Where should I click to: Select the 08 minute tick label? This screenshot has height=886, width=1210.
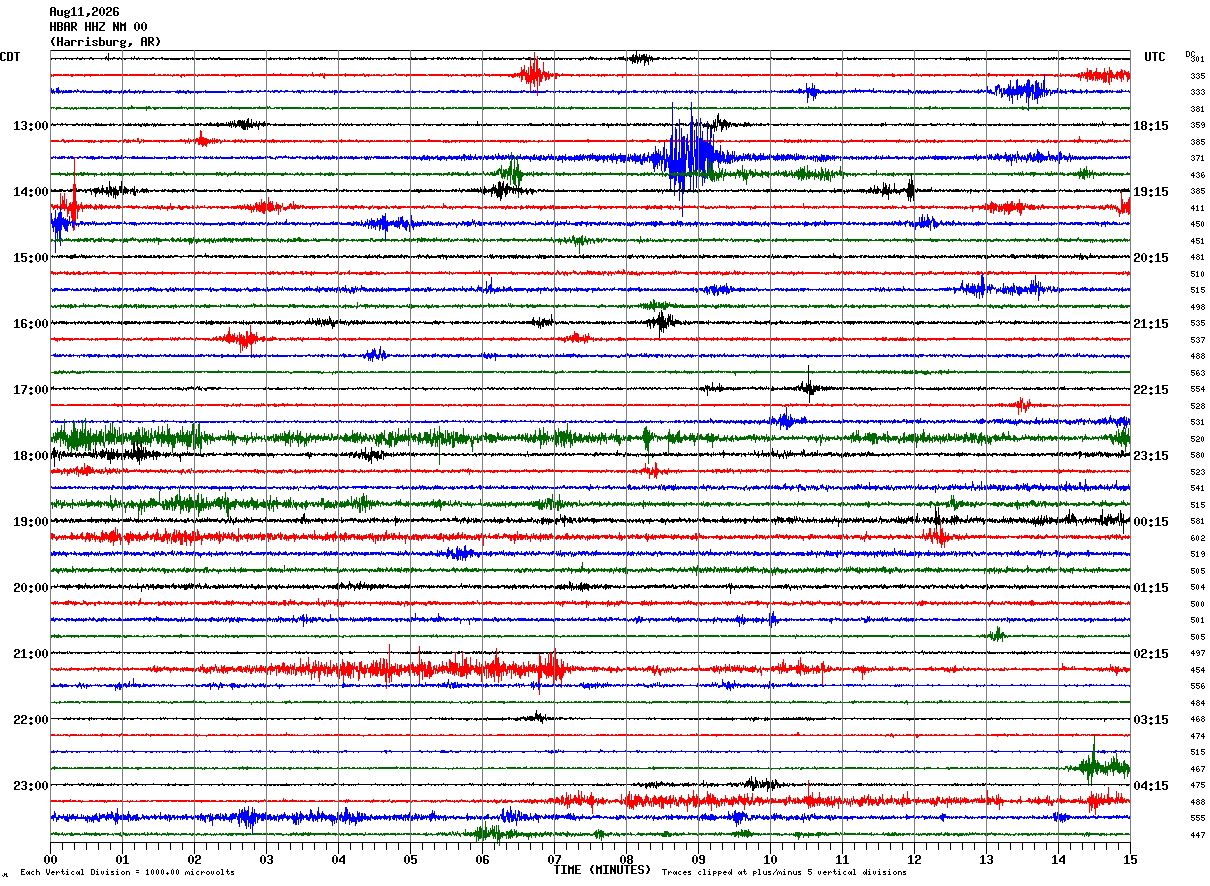click(x=626, y=859)
